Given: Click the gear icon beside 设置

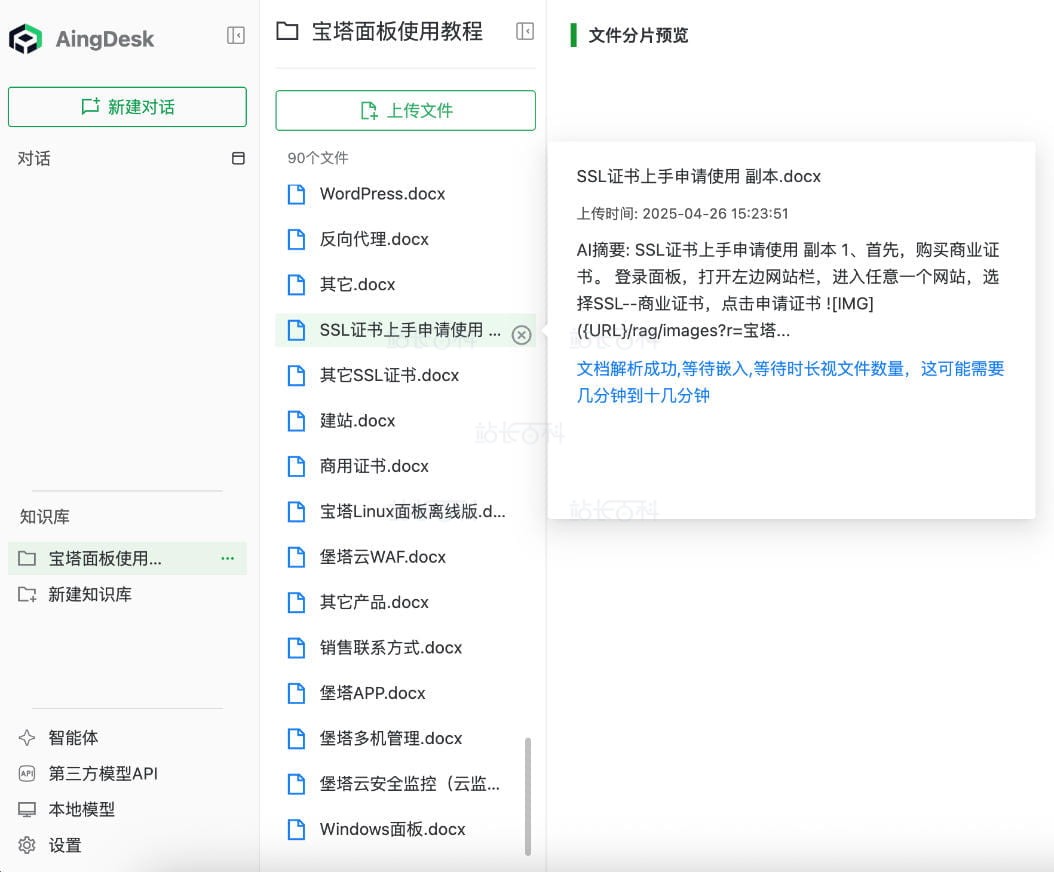Looking at the screenshot, I should coord(27,845).
